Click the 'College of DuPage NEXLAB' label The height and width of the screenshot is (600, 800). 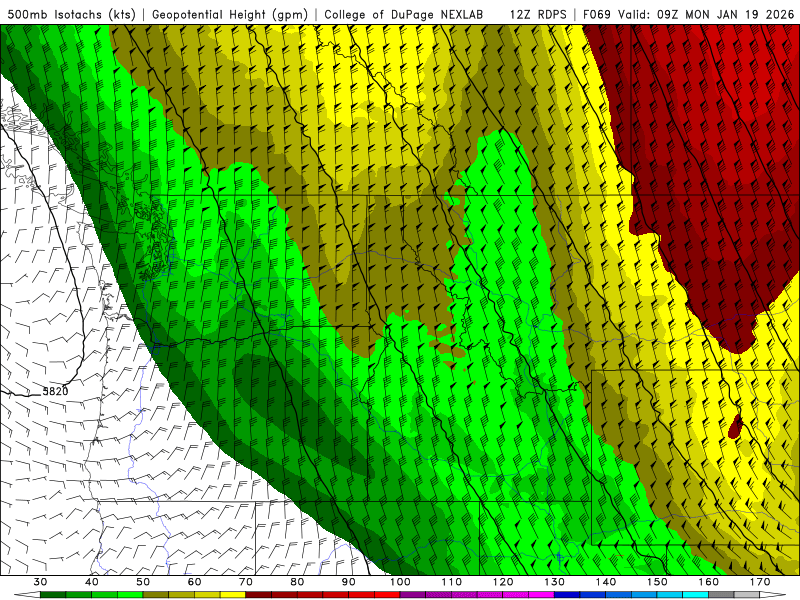(403, 14)
